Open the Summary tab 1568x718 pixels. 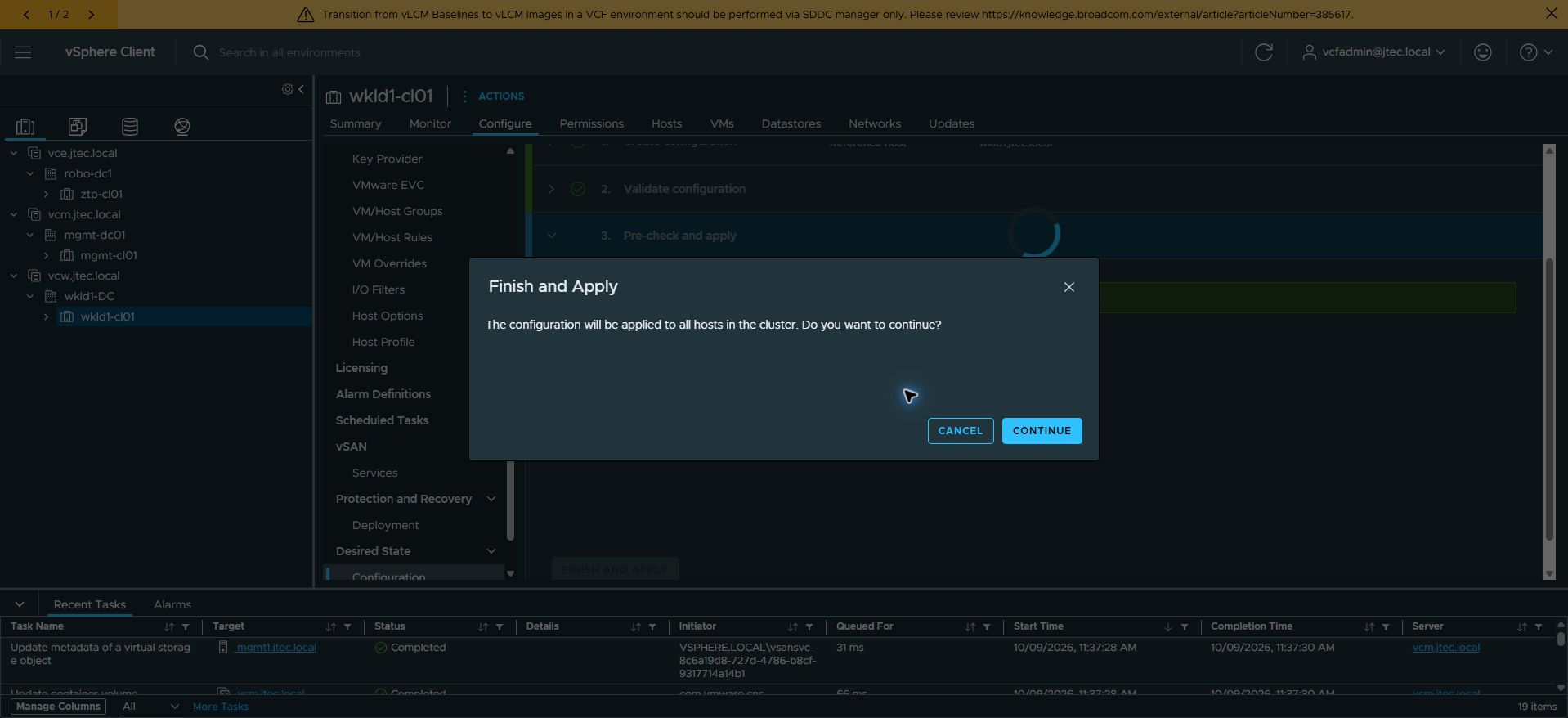coord(356,123)
